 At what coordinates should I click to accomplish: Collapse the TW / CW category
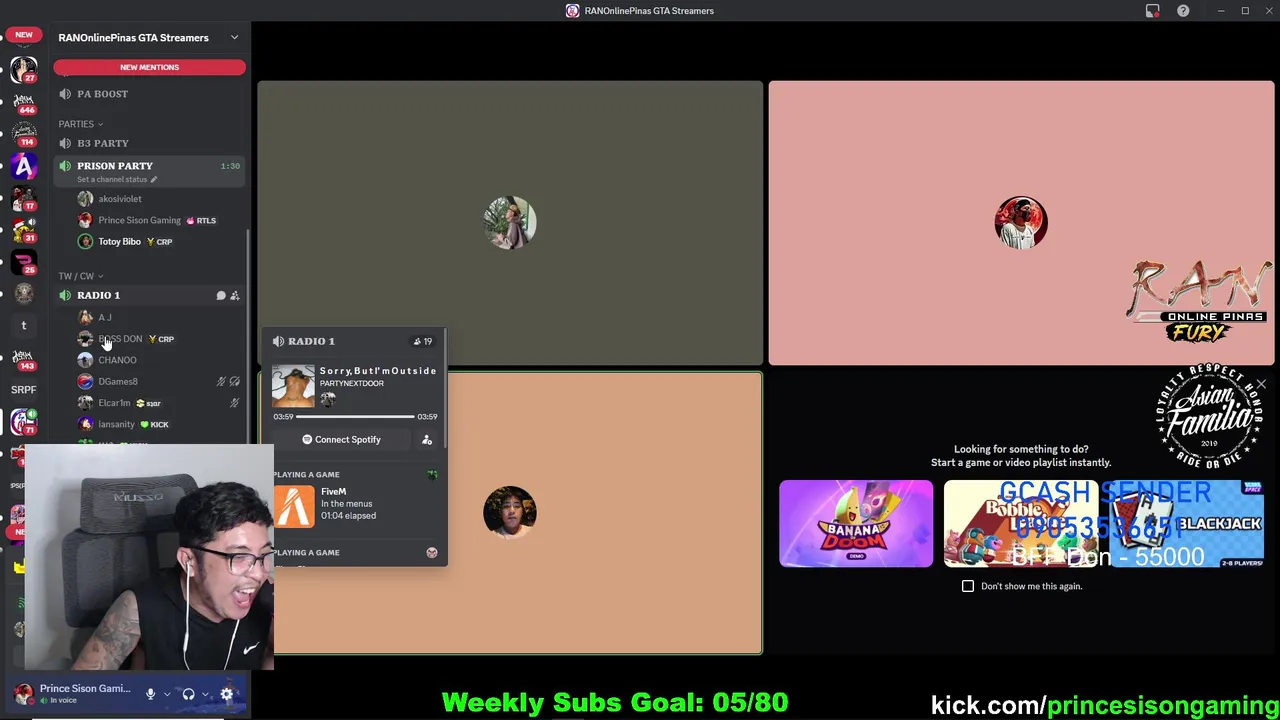[80, 276]
